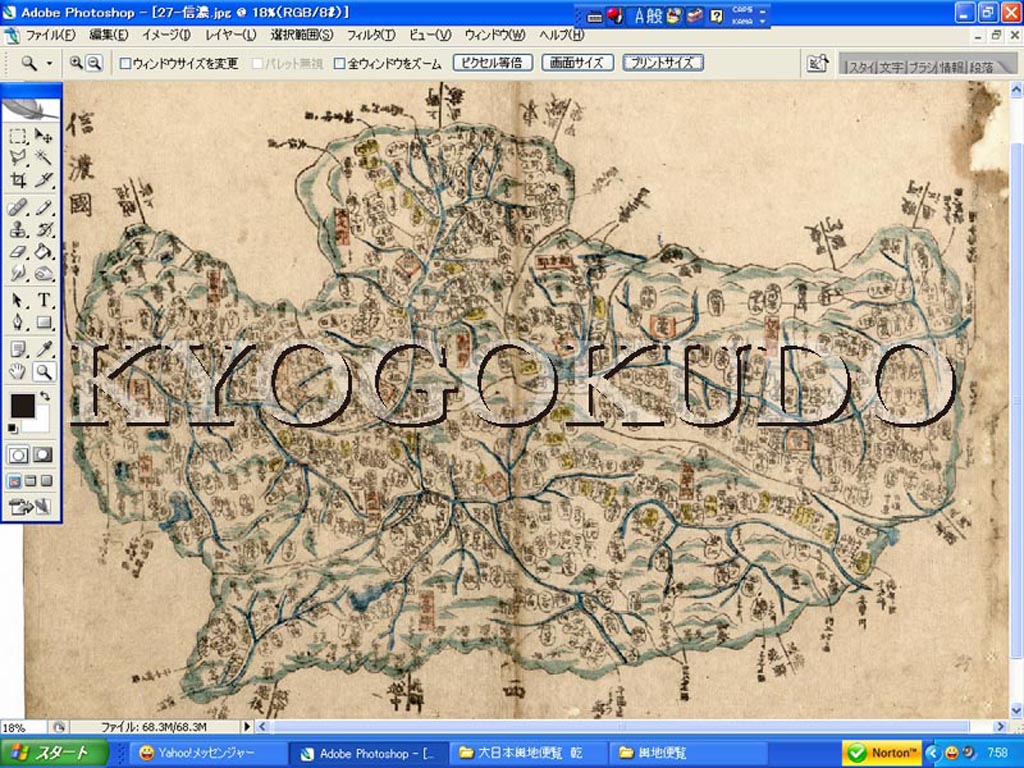Select the Eyedropper tool
The width and height of the screenshot is (1024, 768).
pos(44,349)
